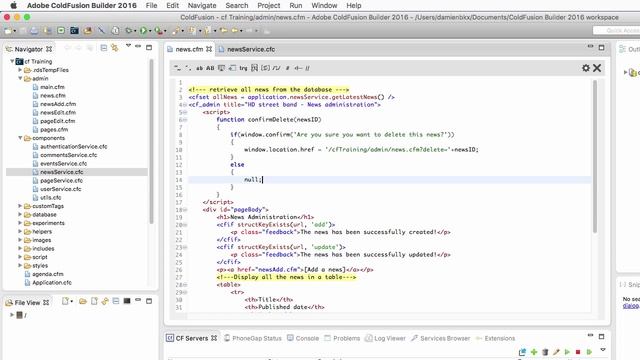Open the Run button dropdown arrow
640x360 pixels.
[x=150, y=31]
